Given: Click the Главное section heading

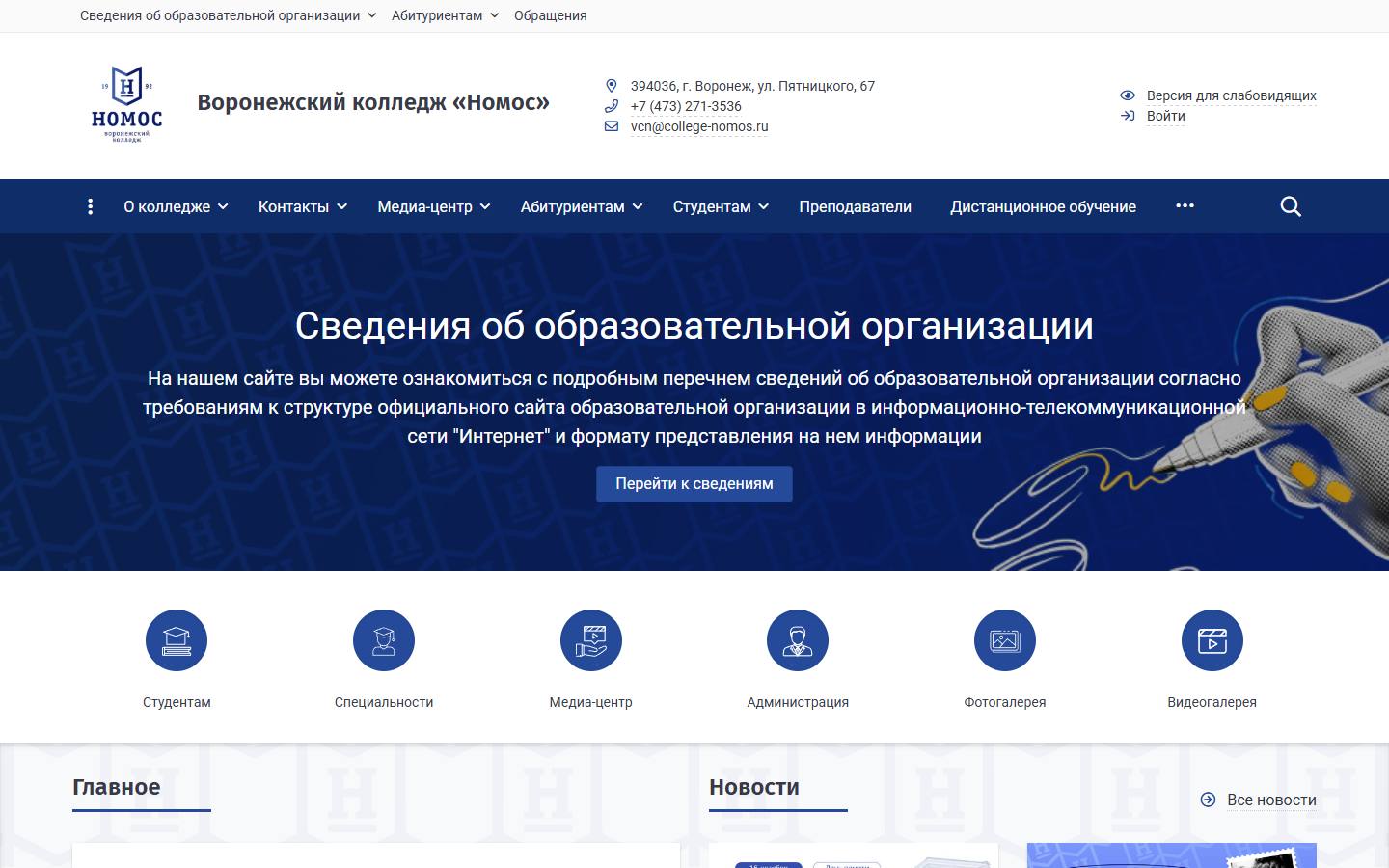Looking at the screenshot, I should pyautogui.click(x=117, y=787).
